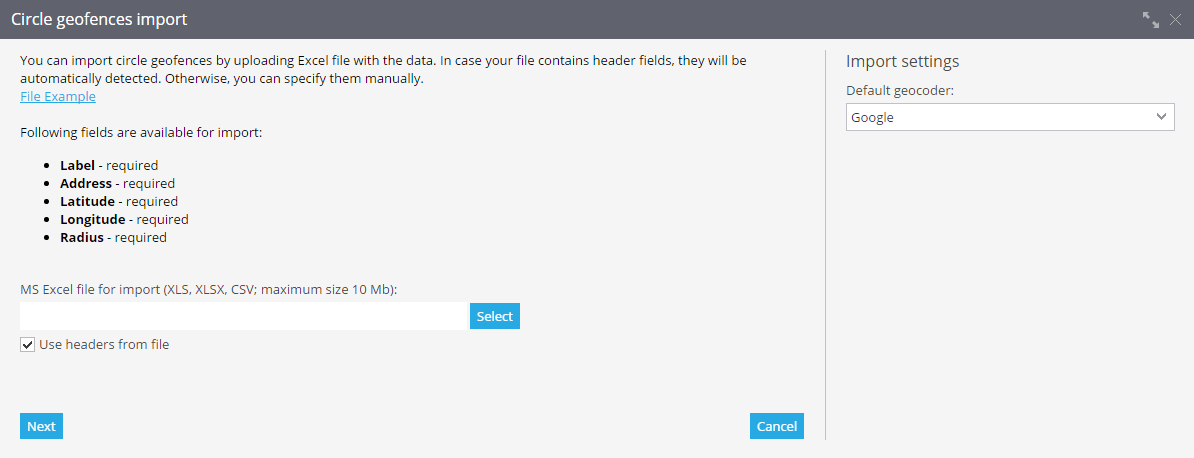The width and height of the screenshot is (1194, 458).
Task: Select the bold Label field text
Action: 78,165
